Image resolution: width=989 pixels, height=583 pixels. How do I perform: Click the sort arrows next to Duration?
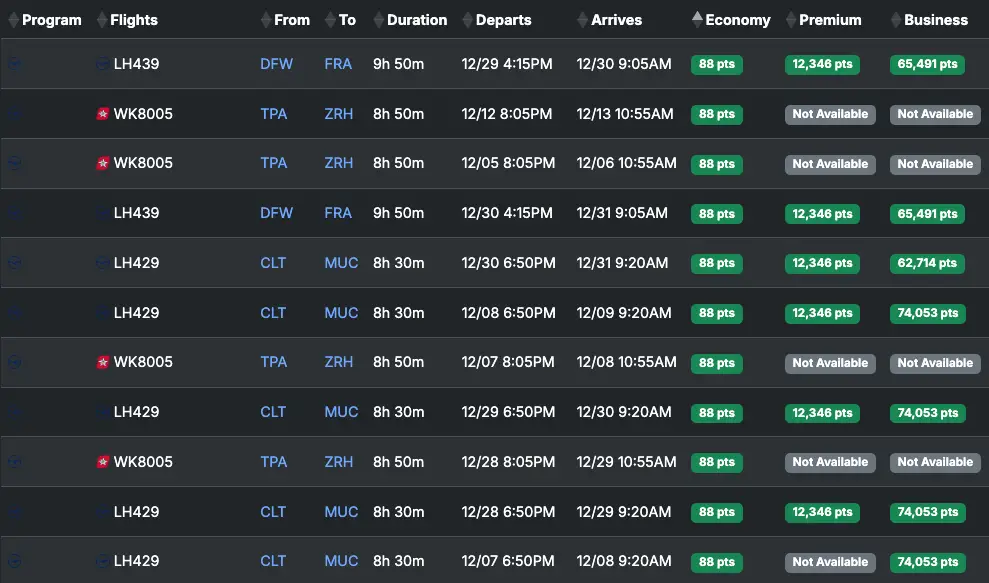point(378,20)
